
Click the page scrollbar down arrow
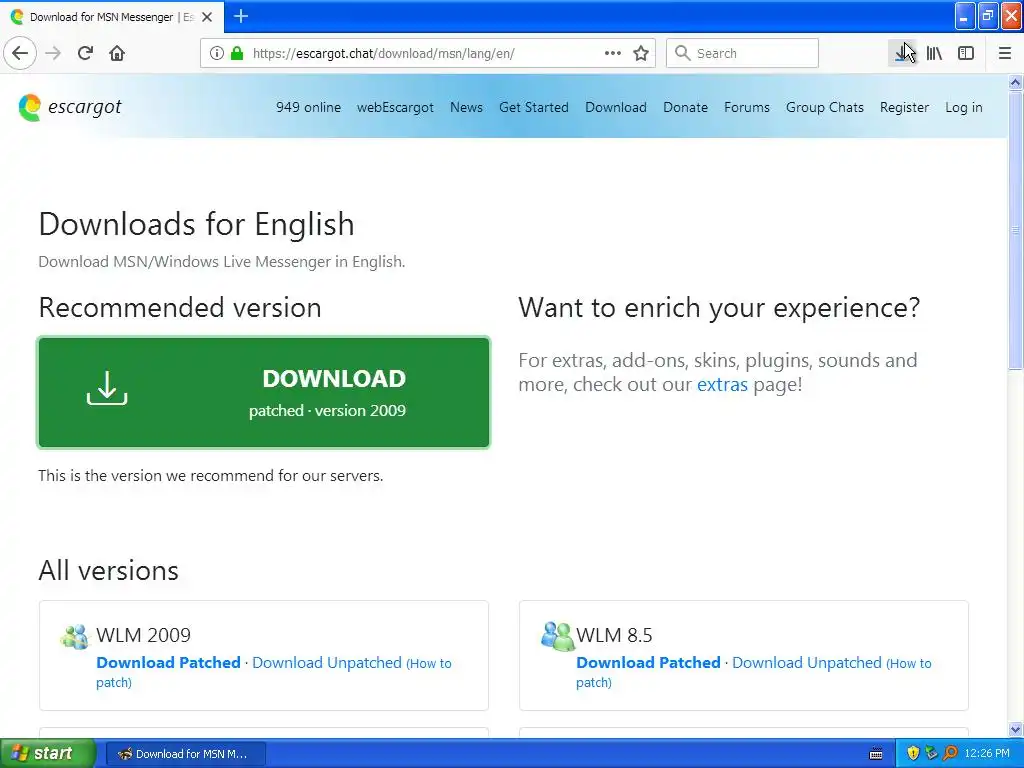point(1016,729)
